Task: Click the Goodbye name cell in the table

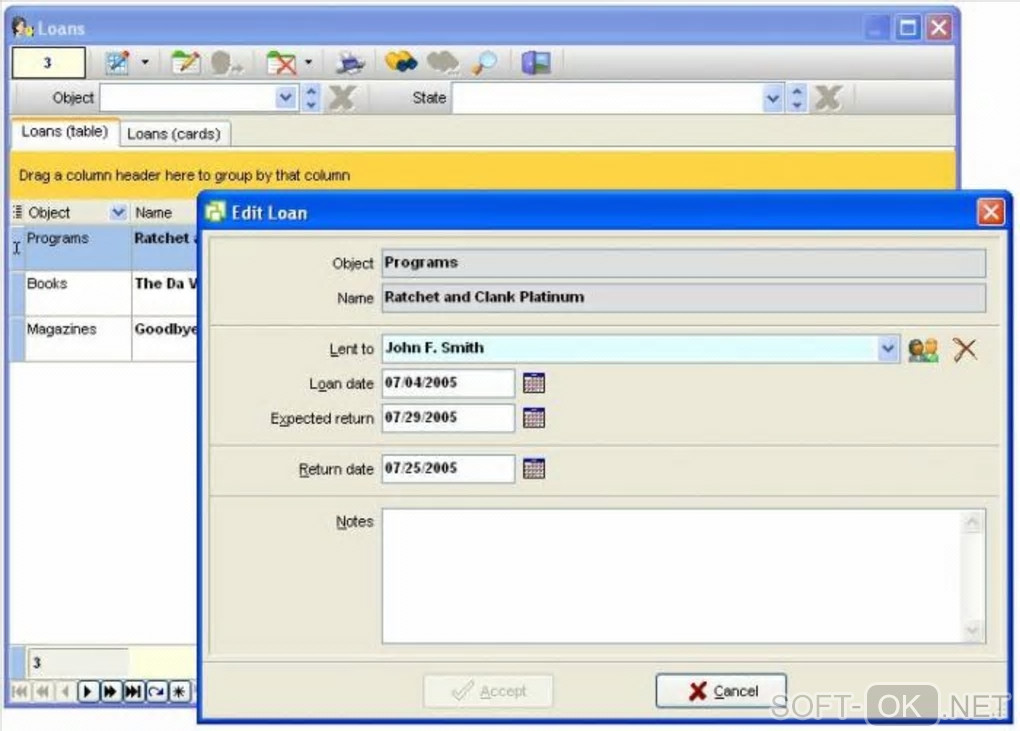Action: 165,338
